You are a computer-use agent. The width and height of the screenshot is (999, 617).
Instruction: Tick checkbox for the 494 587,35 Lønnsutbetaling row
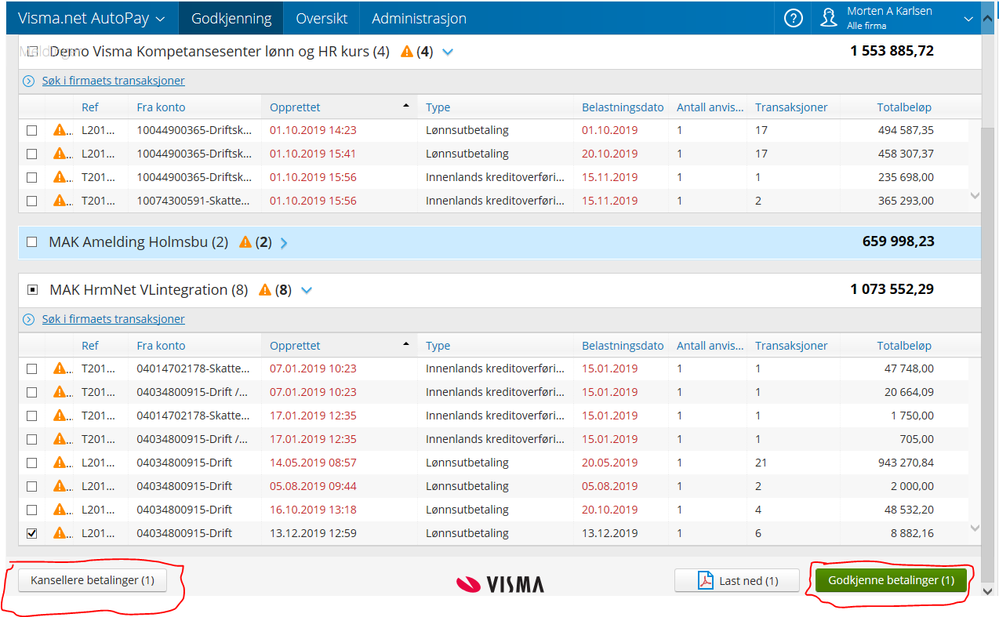tap(32, 131)
